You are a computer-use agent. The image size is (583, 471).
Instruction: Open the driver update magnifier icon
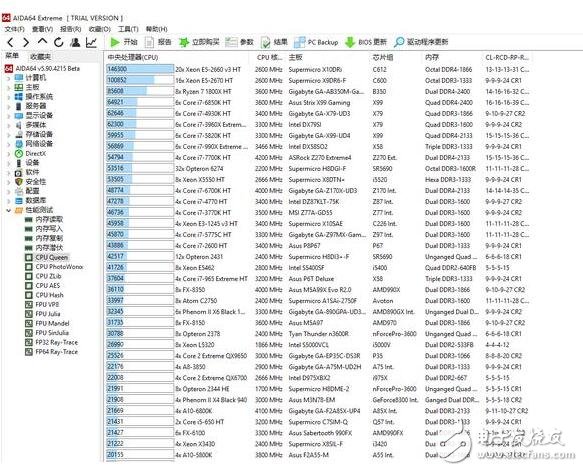399,42
